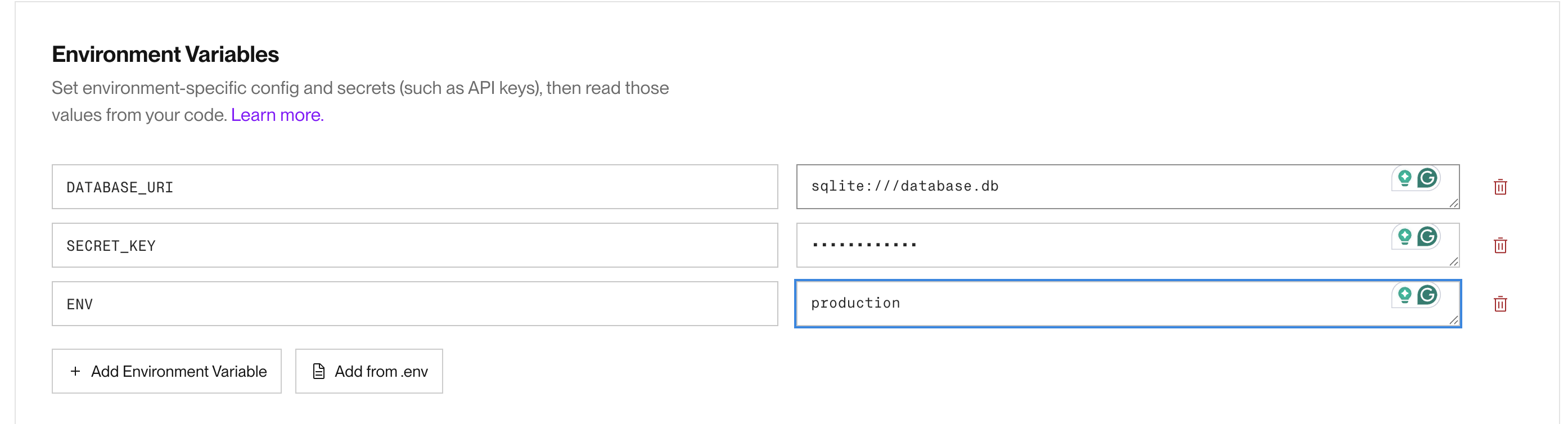1568x424 pixels.
Task: Click lightbulb icon in production value field
Action: [x=1404, y=295]
